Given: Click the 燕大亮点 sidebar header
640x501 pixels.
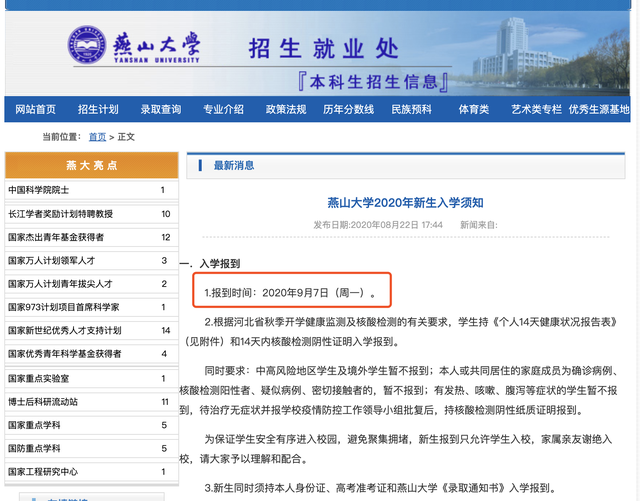Looking at the screenshot, I should coord(92,165).
